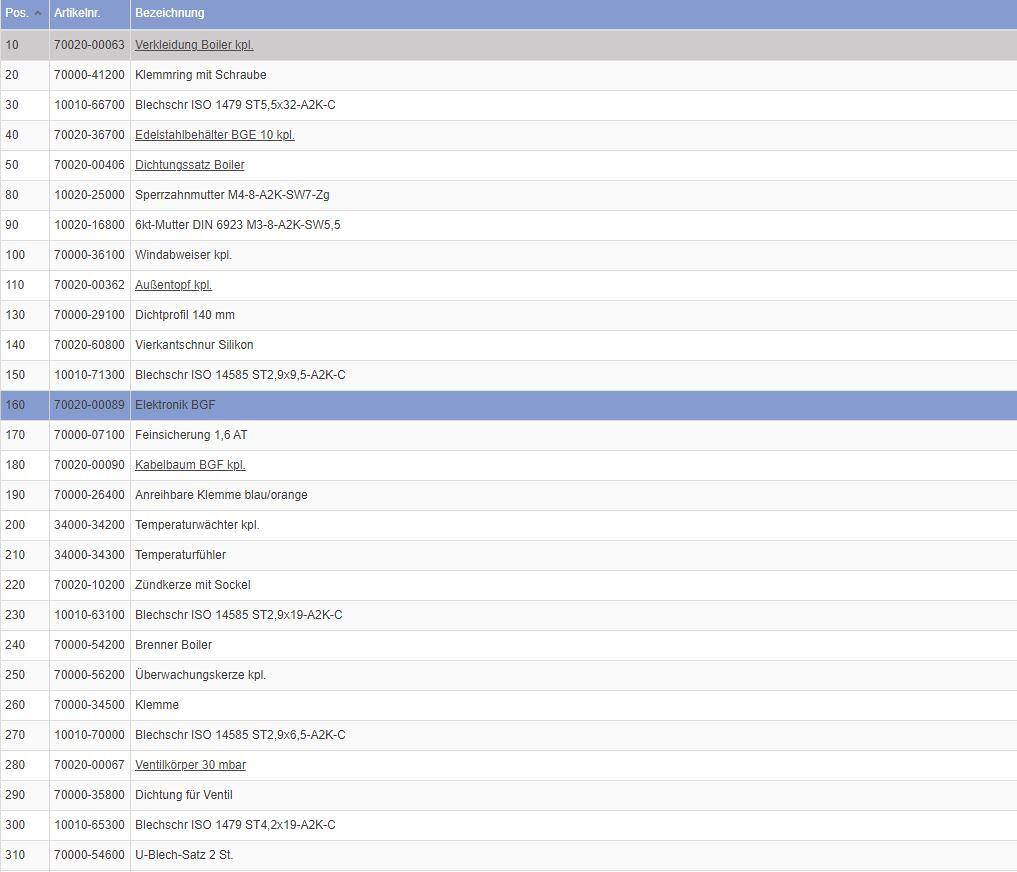The width and height of the screenshot is (1017, 872).
Task: Follow the Ventilkörper 30 mbar link
Action: point(190,765)
